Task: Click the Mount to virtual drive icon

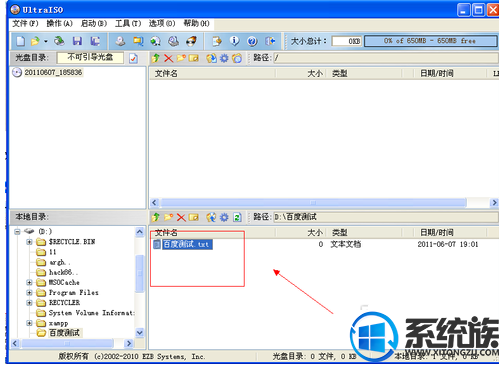Action: (173, 41)
